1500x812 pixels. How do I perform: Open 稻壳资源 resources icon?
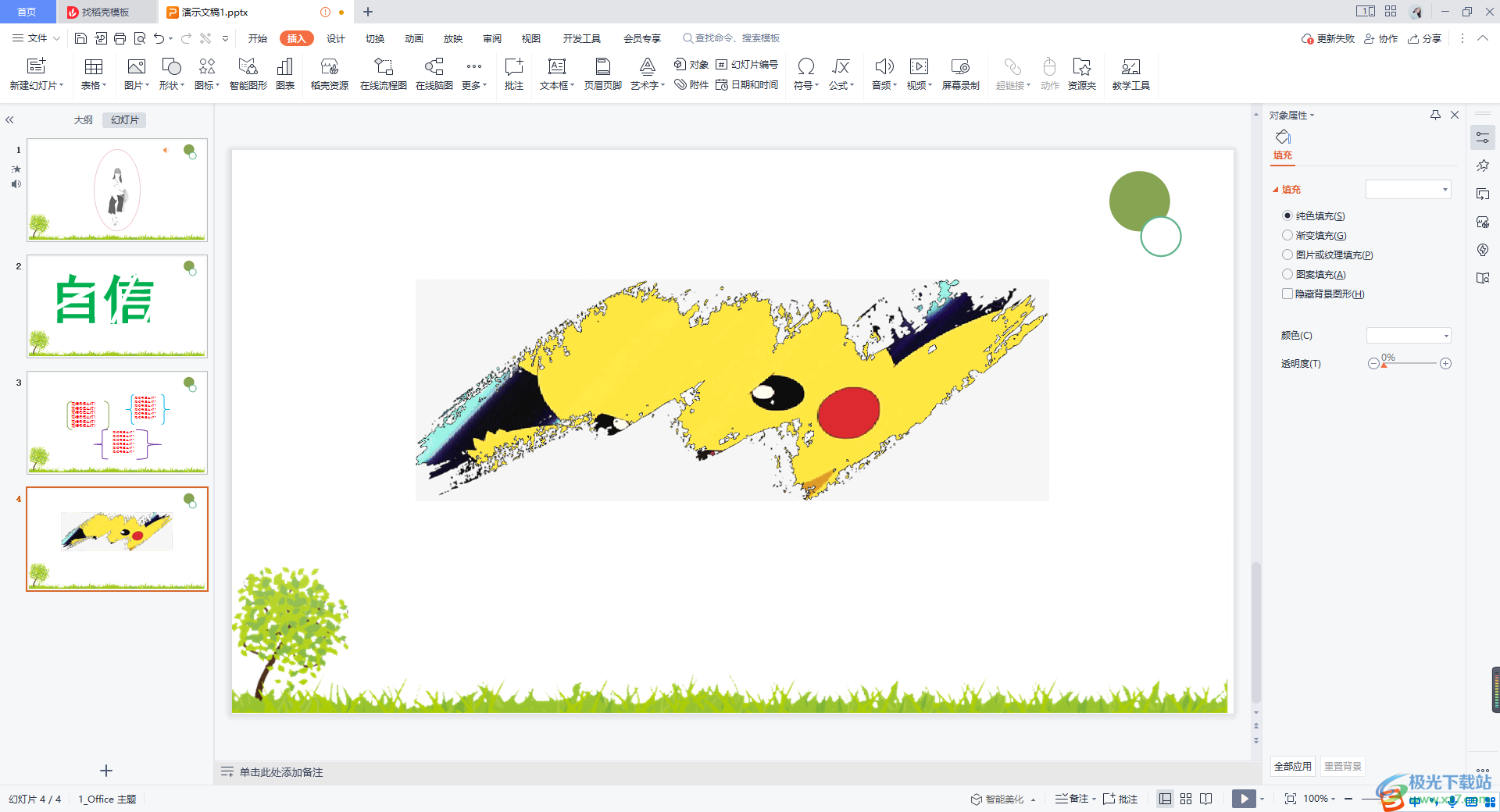[x=329, y=66]
